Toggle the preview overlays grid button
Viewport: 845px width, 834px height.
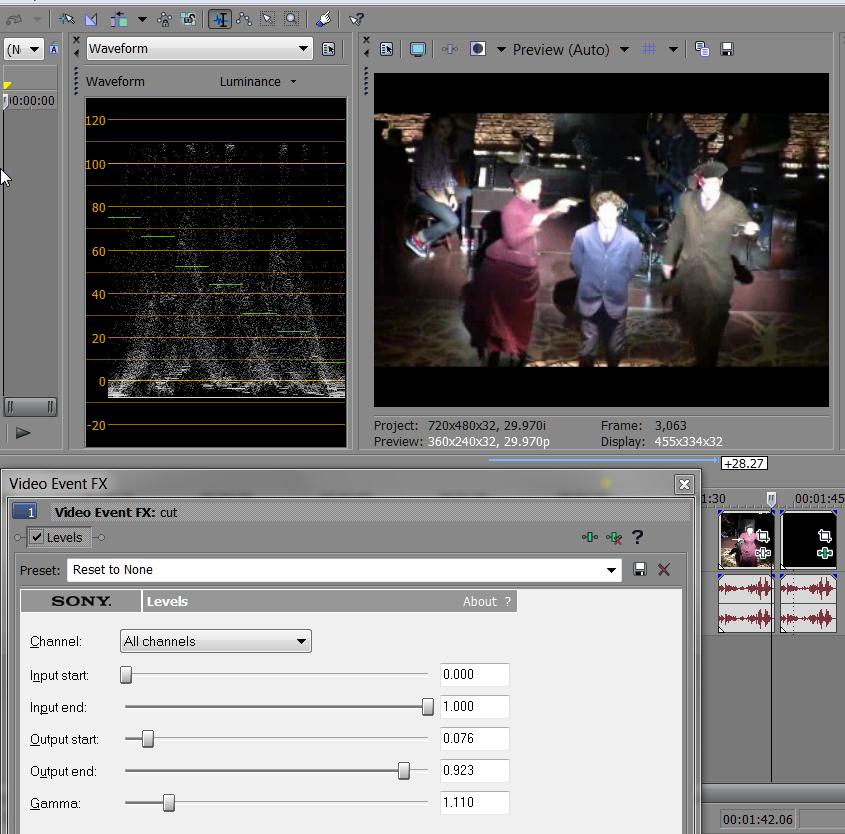[649, 49]
